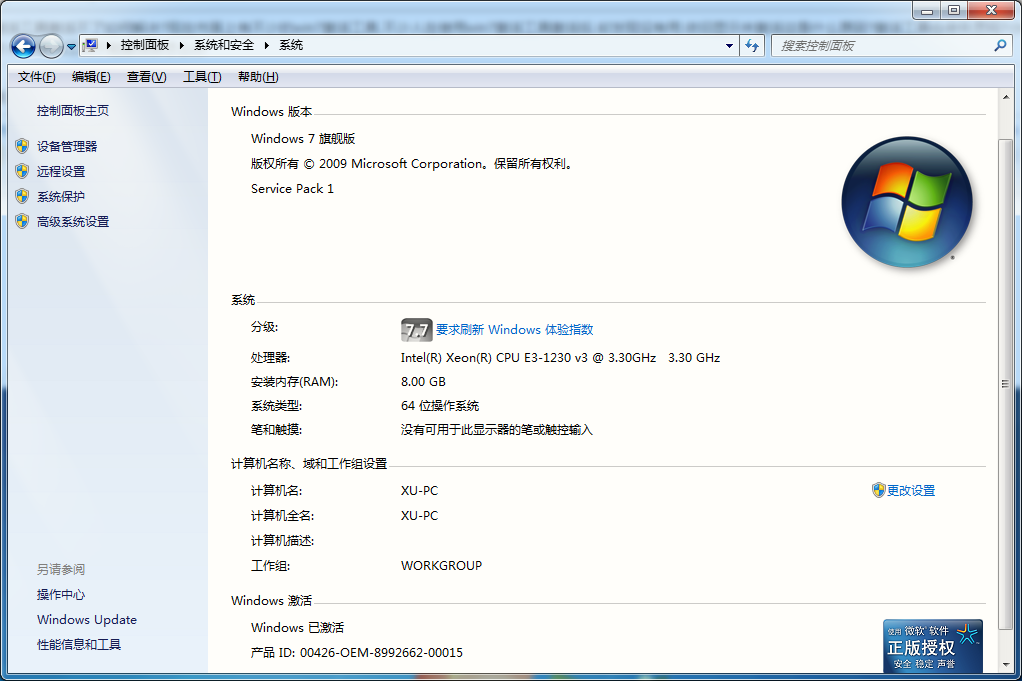The image size is (1022, 681).
Task: Open the 工具 menu
Action: point(201,76)
